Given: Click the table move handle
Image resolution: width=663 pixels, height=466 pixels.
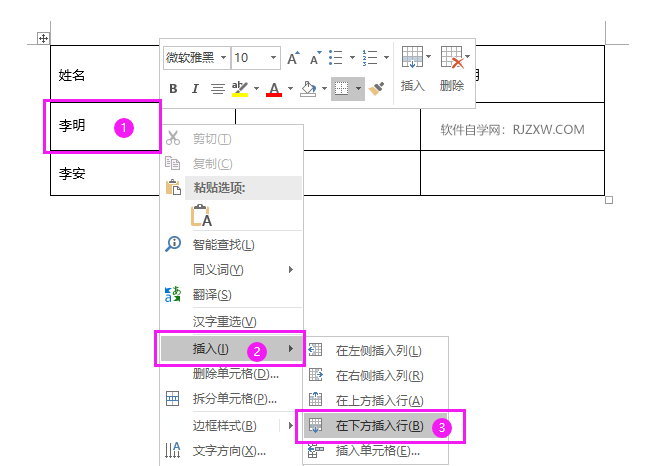Looking at the screenshot, I should click(43, 38).
